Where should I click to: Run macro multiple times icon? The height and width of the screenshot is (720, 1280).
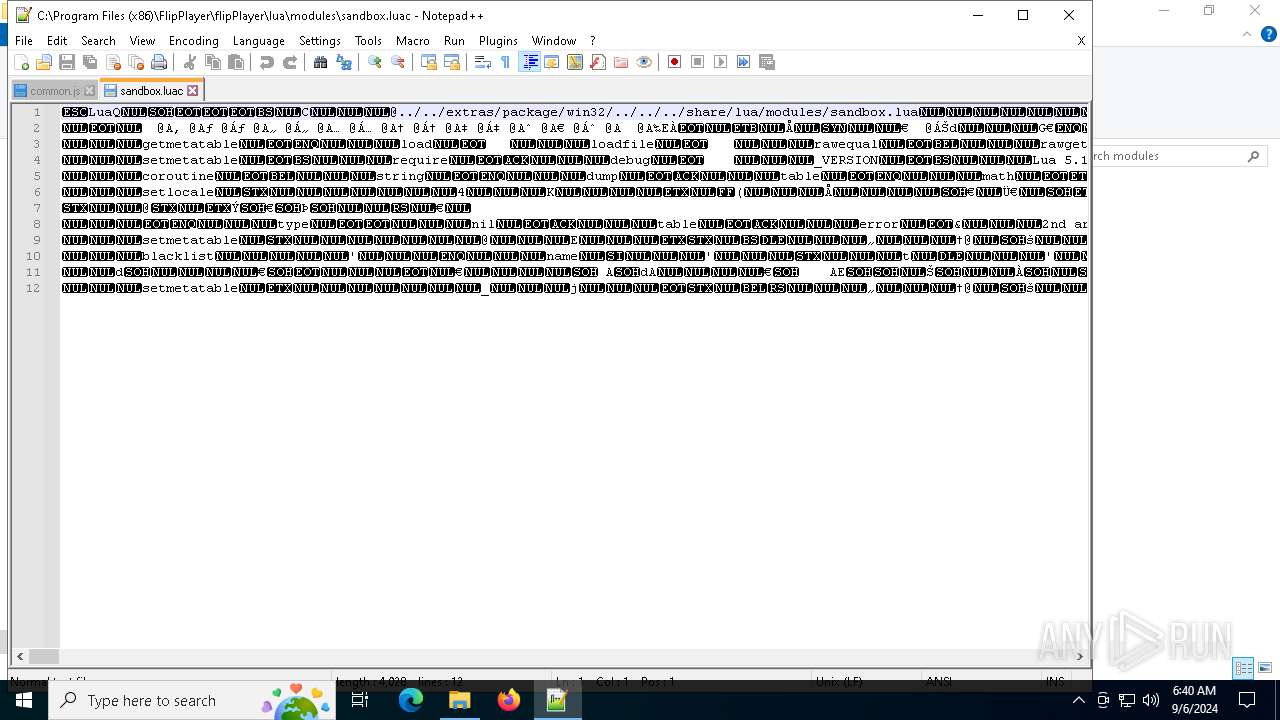pos(743,62)
